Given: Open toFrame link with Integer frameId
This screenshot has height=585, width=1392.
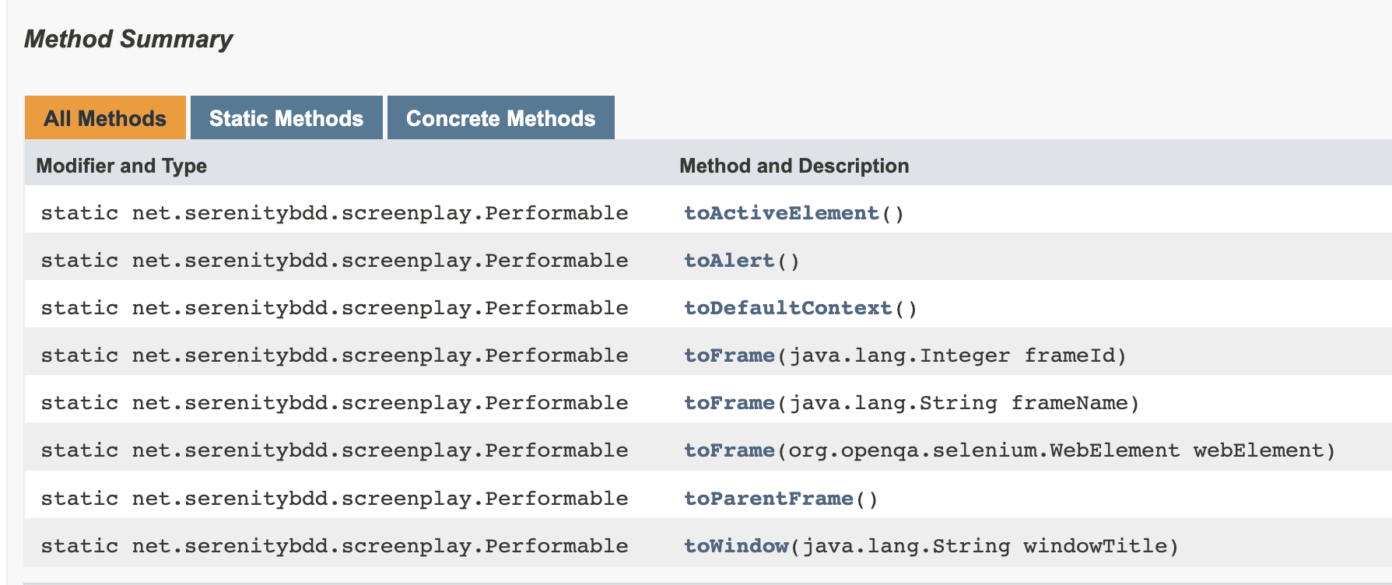Looking at the screenshot, I should [729, 356].
